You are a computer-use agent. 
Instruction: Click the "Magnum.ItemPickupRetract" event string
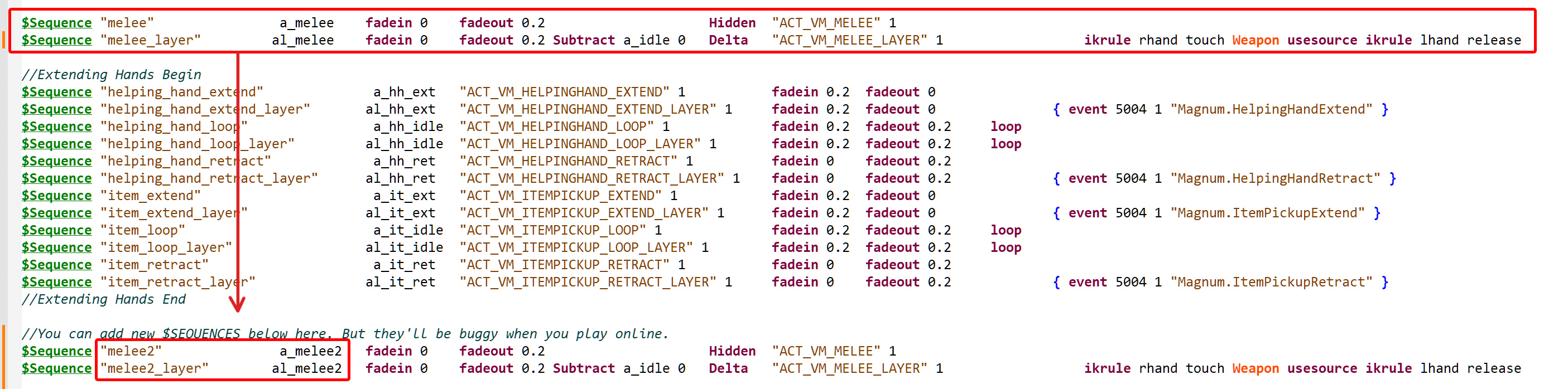tap(1274, 282)
